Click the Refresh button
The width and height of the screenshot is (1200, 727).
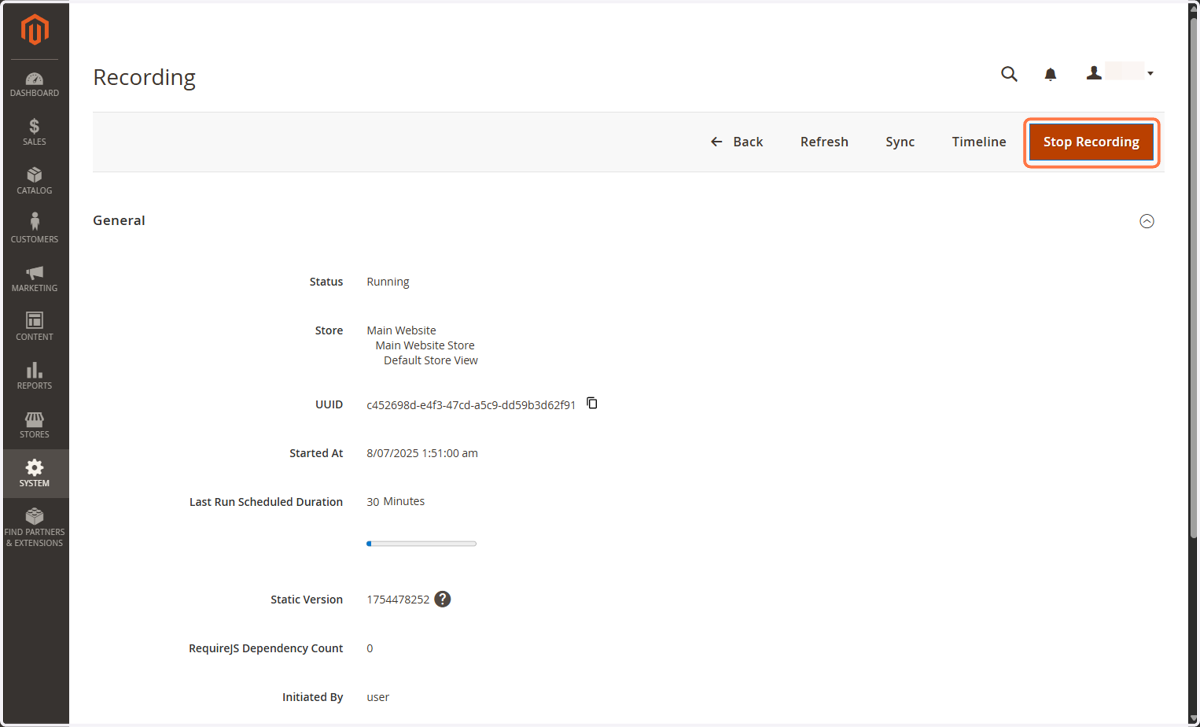(824, 142)
